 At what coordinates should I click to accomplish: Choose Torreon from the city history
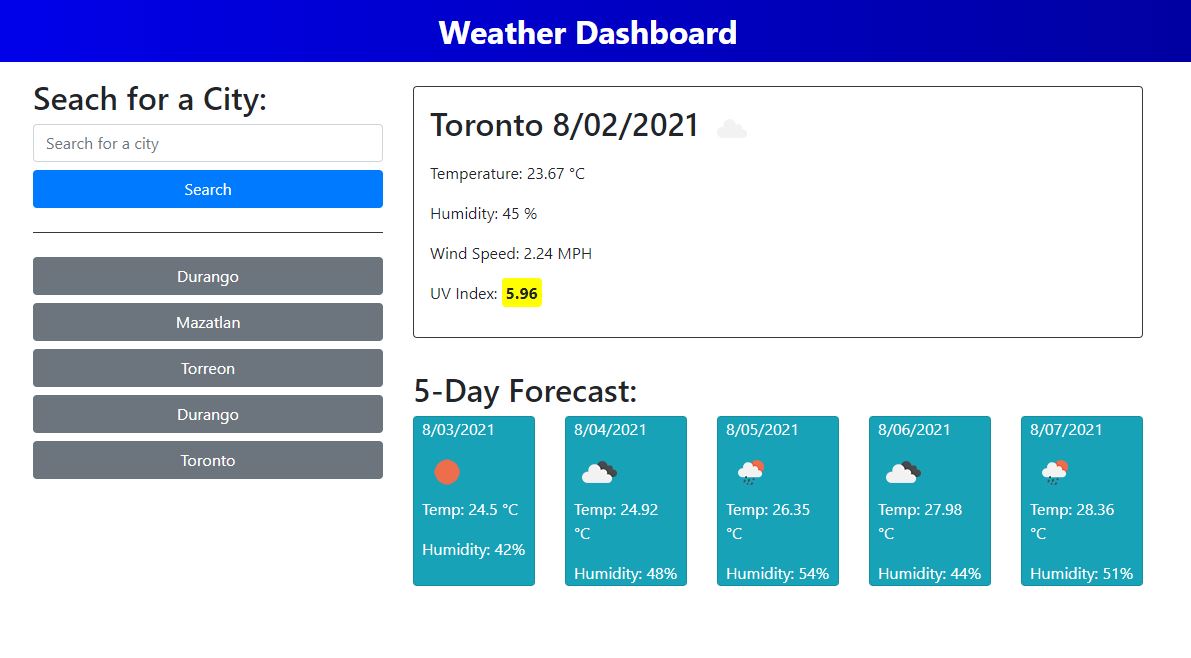click(207, 369)
